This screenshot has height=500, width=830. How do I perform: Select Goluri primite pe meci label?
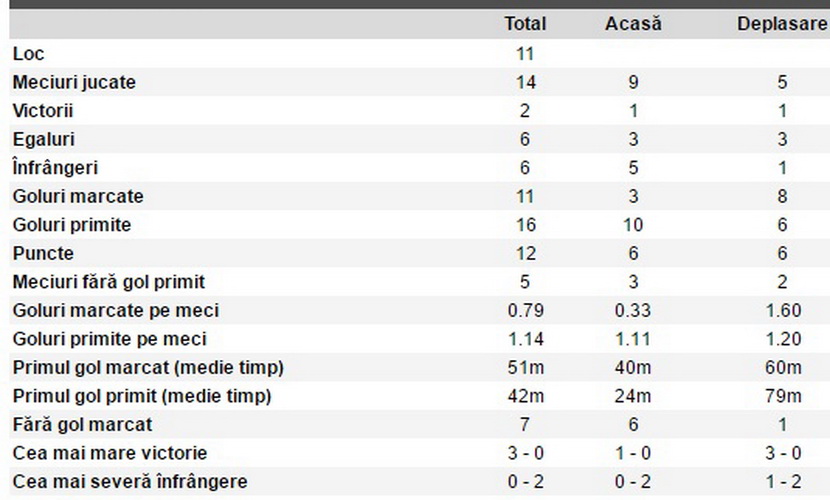click(109, 339)
